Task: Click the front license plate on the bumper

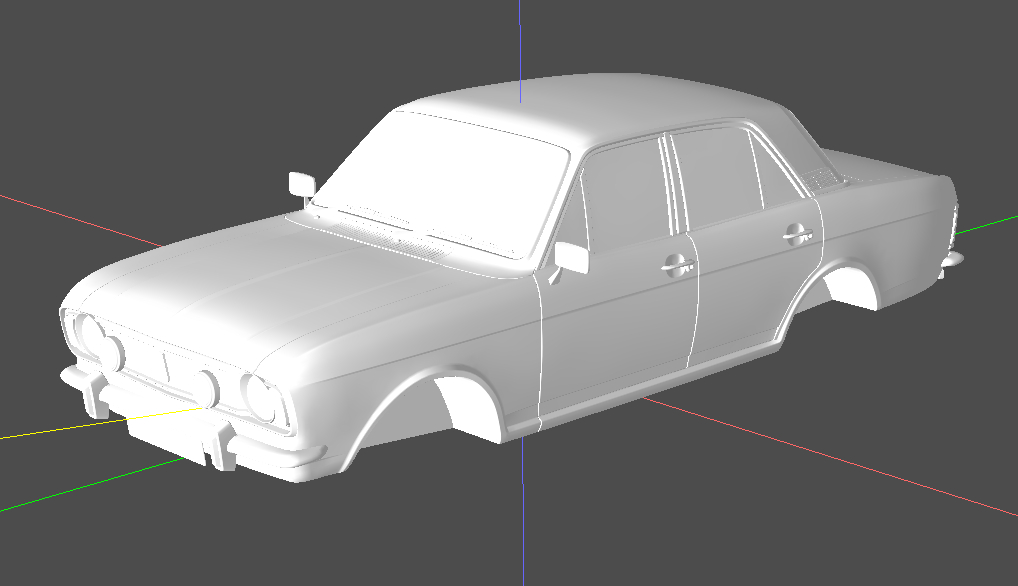Action: tap(168, 436)
